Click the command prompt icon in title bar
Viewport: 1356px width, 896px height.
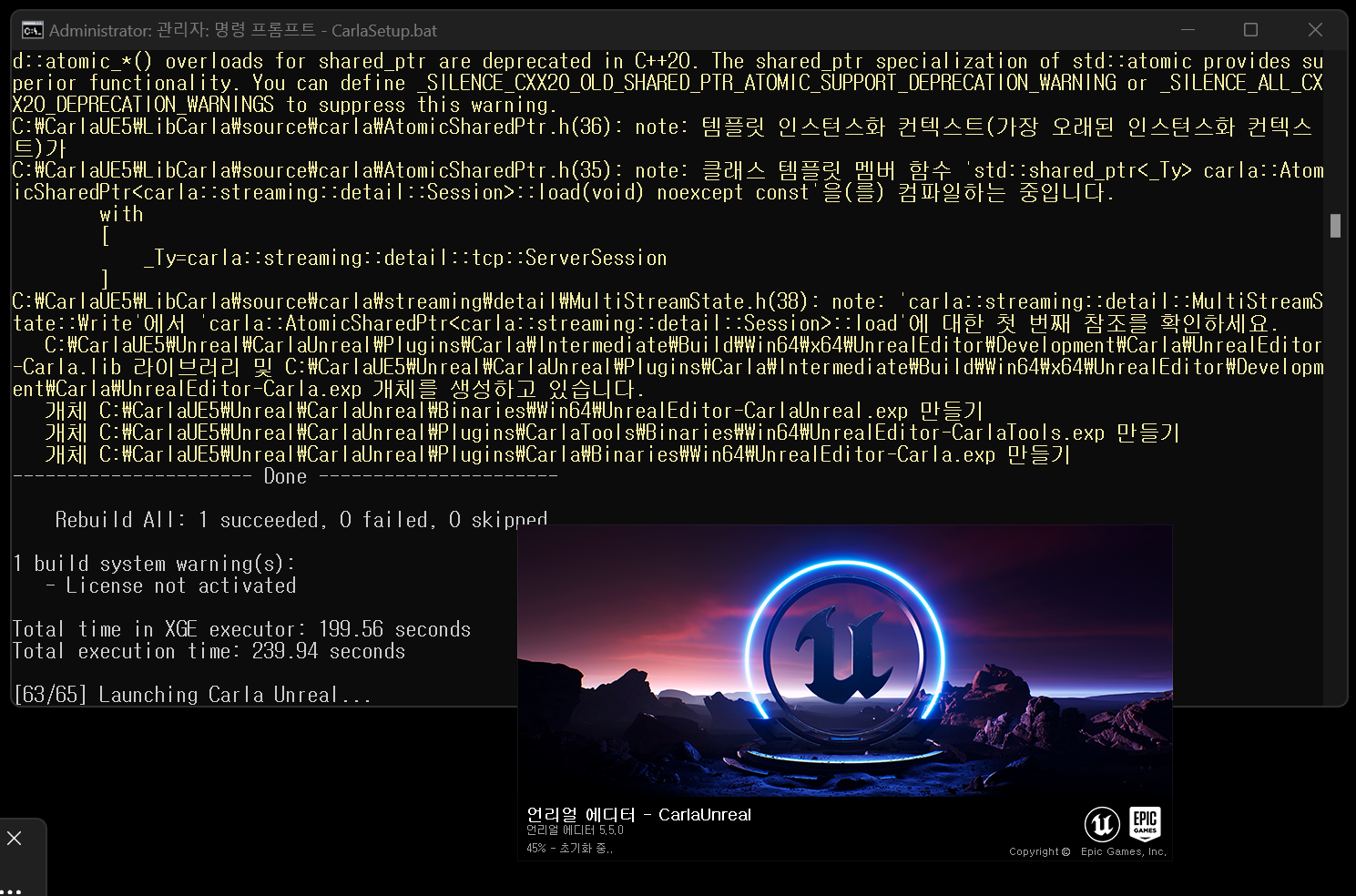coord(33,30)
